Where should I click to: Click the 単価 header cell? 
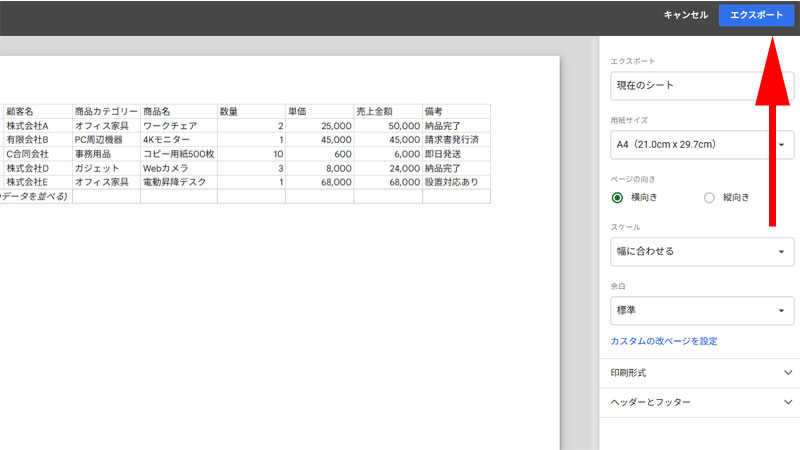[x=319, y=111]
